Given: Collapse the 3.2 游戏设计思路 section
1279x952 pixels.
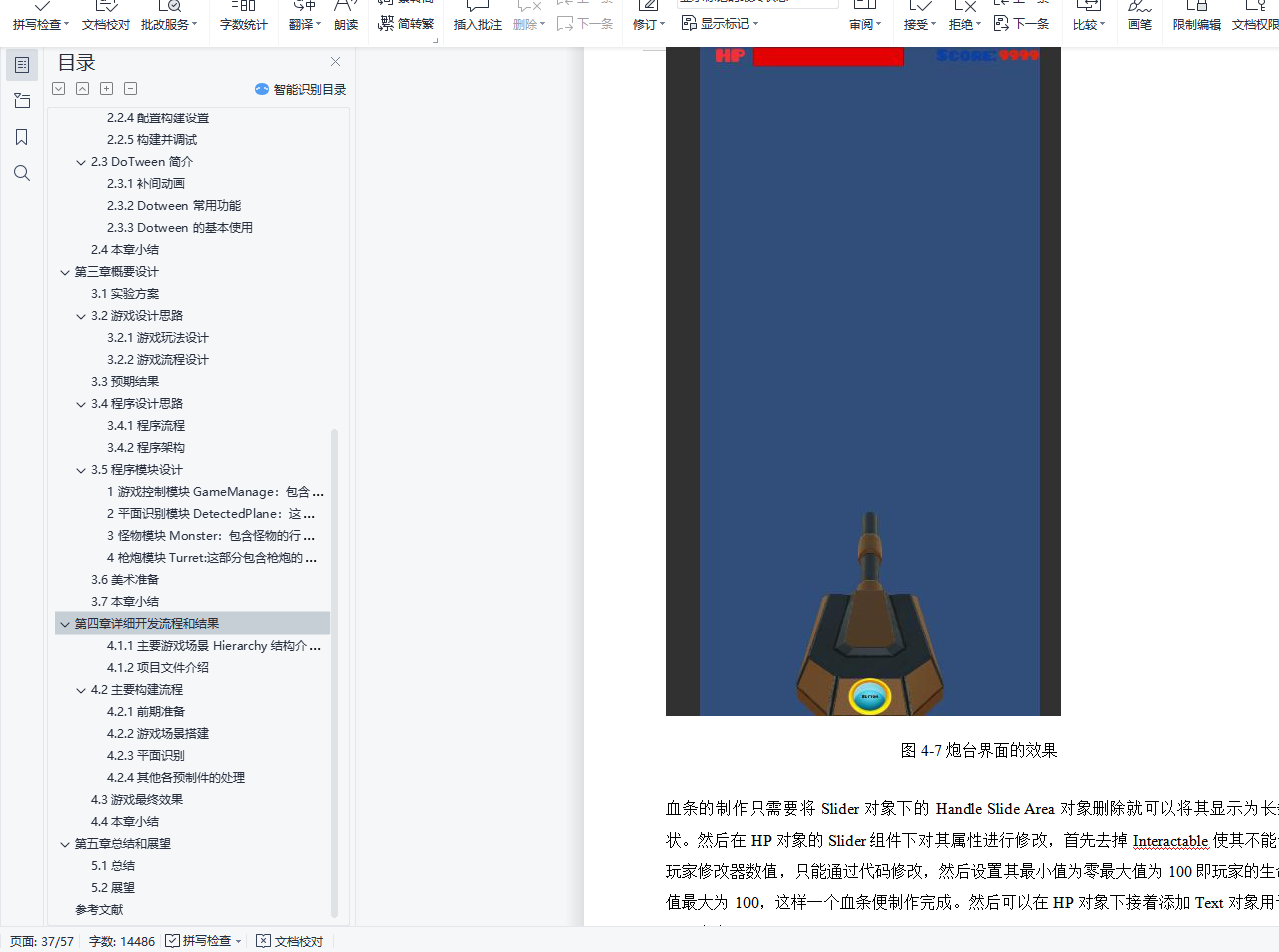Looking at the screenshot, I should tap(81, 316).
